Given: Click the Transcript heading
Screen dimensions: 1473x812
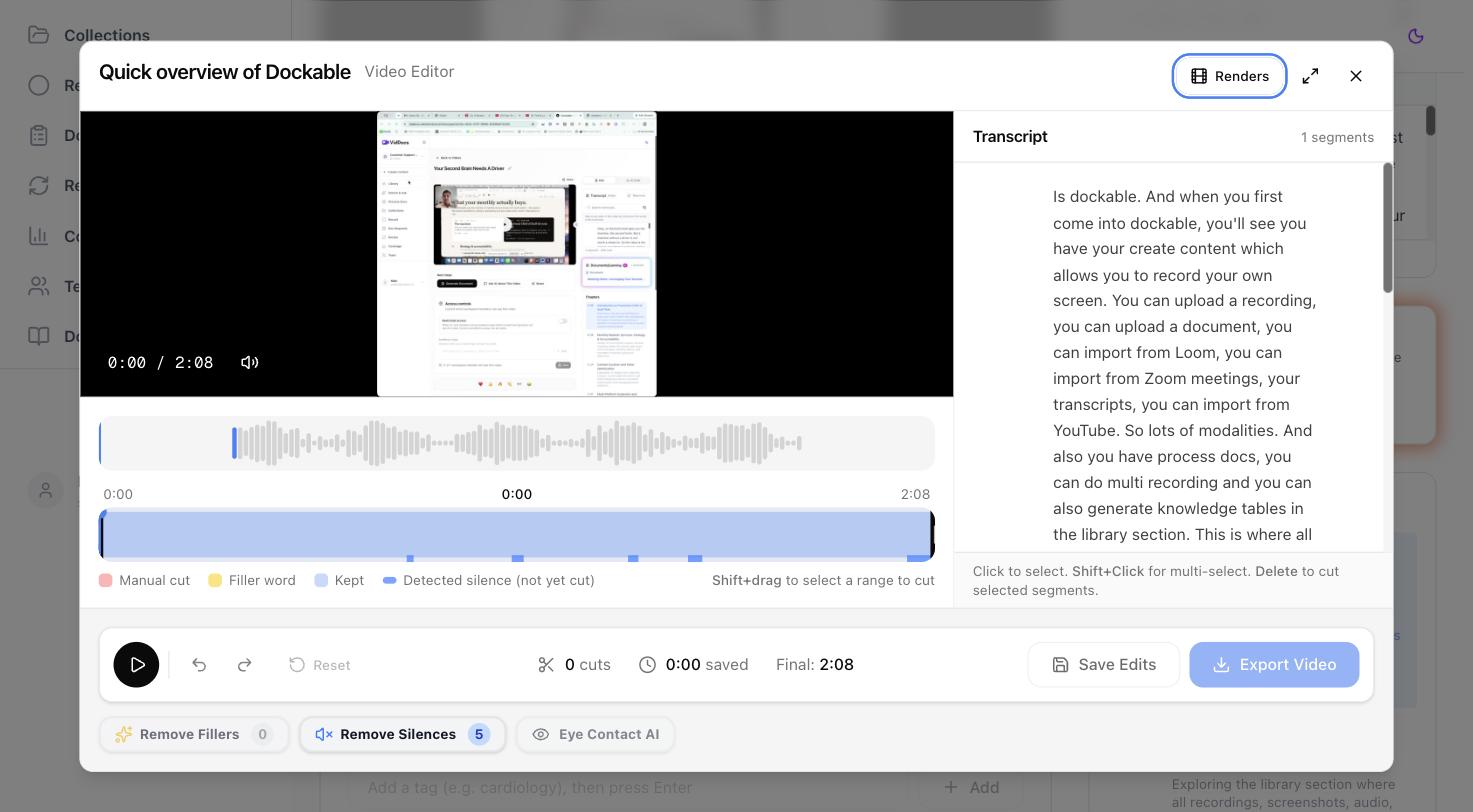Looking at the screenshot, I should coord(1010,137).
